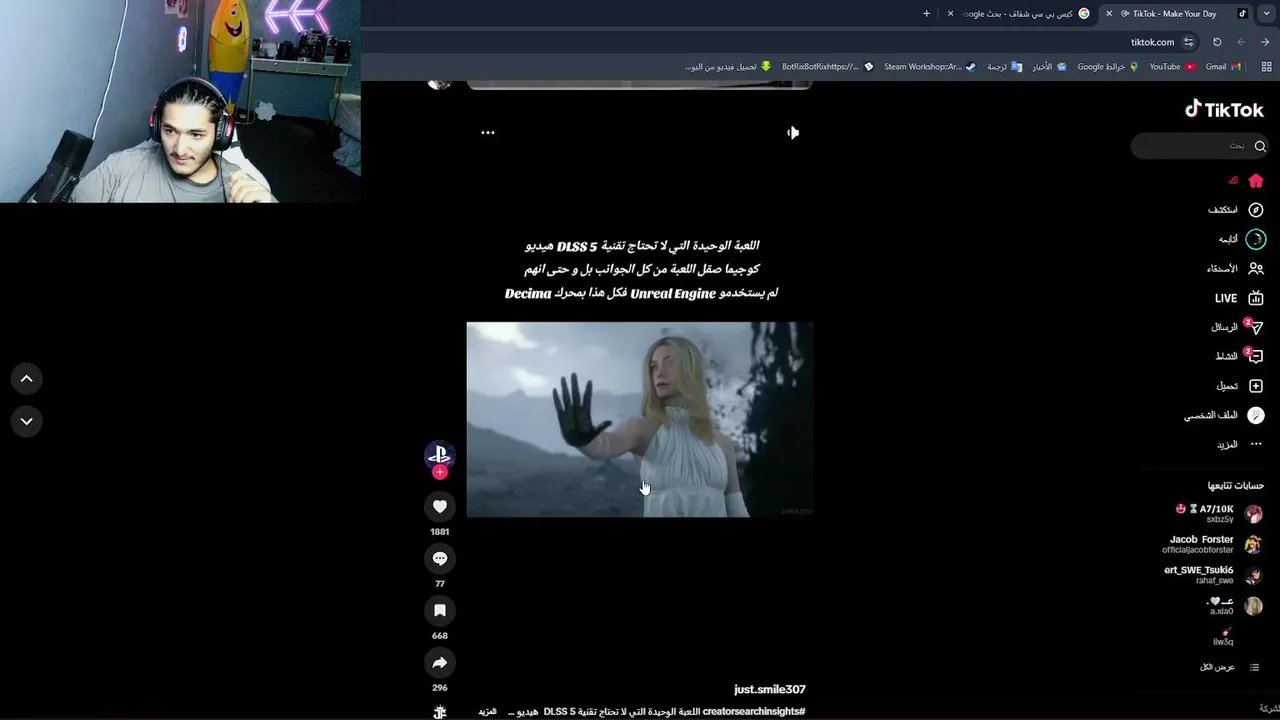Open followed account liw3q

[1224, 637]
